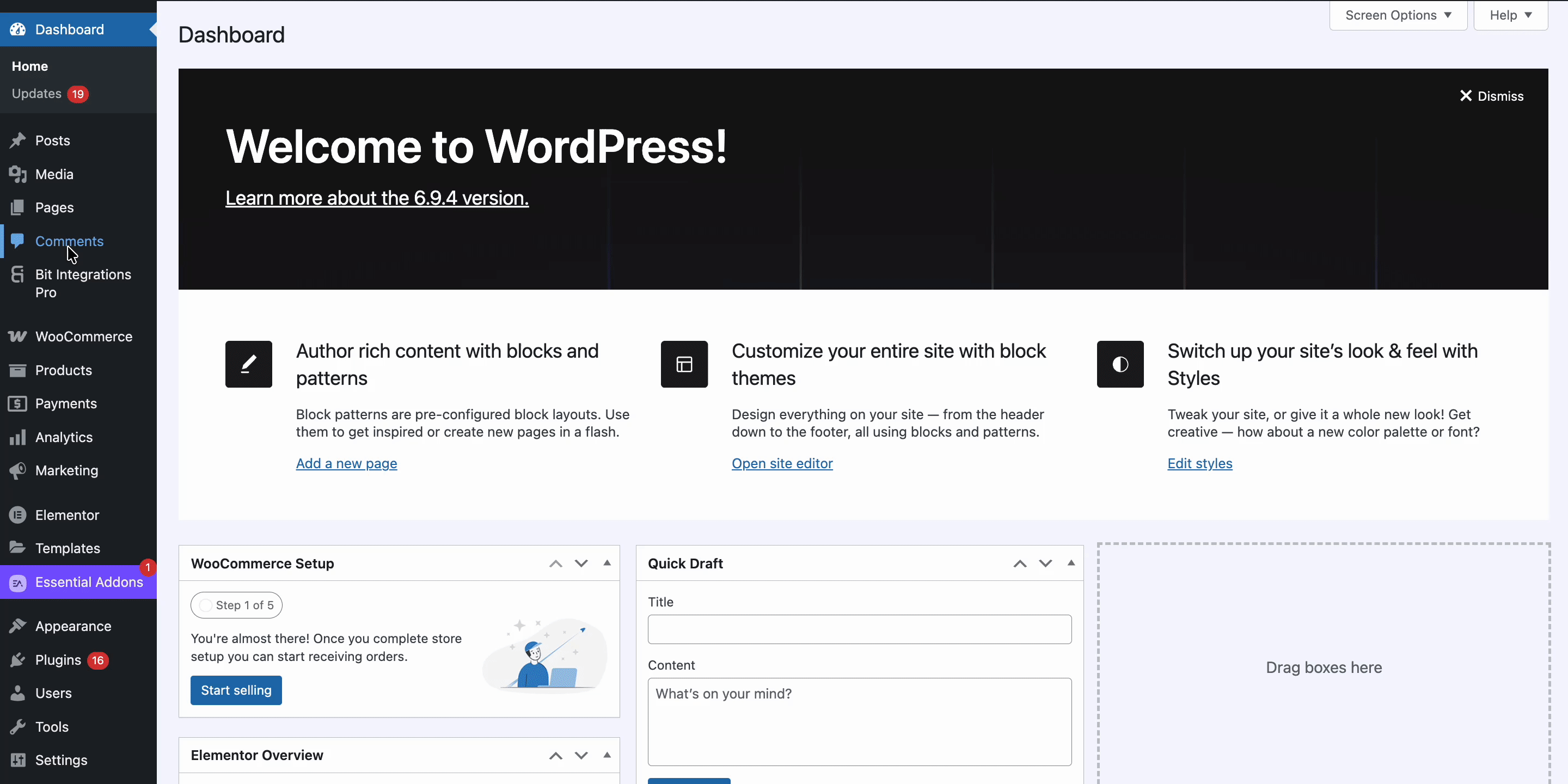Image resolution: width=1568 pixels, height=784 pixels.
Task: Click the Media library icon
Action: tap(17, 174)
